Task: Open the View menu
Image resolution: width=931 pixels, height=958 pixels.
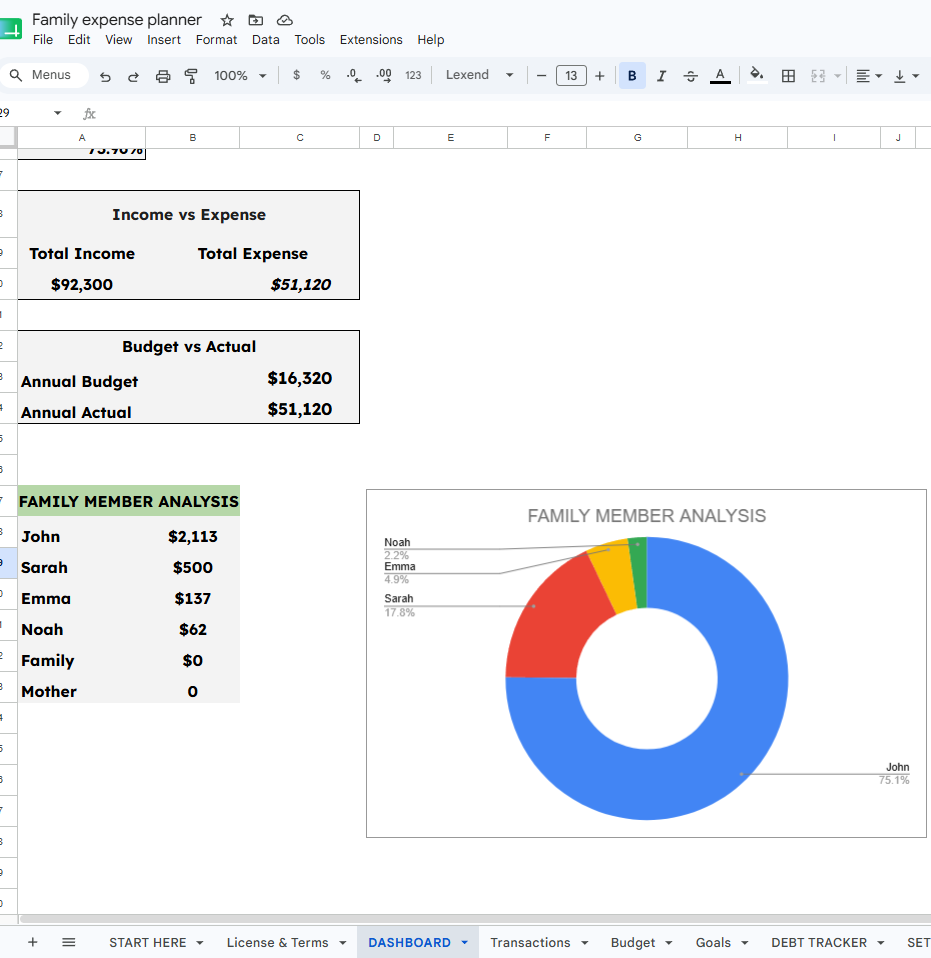Action: click(x=119, y=40)
